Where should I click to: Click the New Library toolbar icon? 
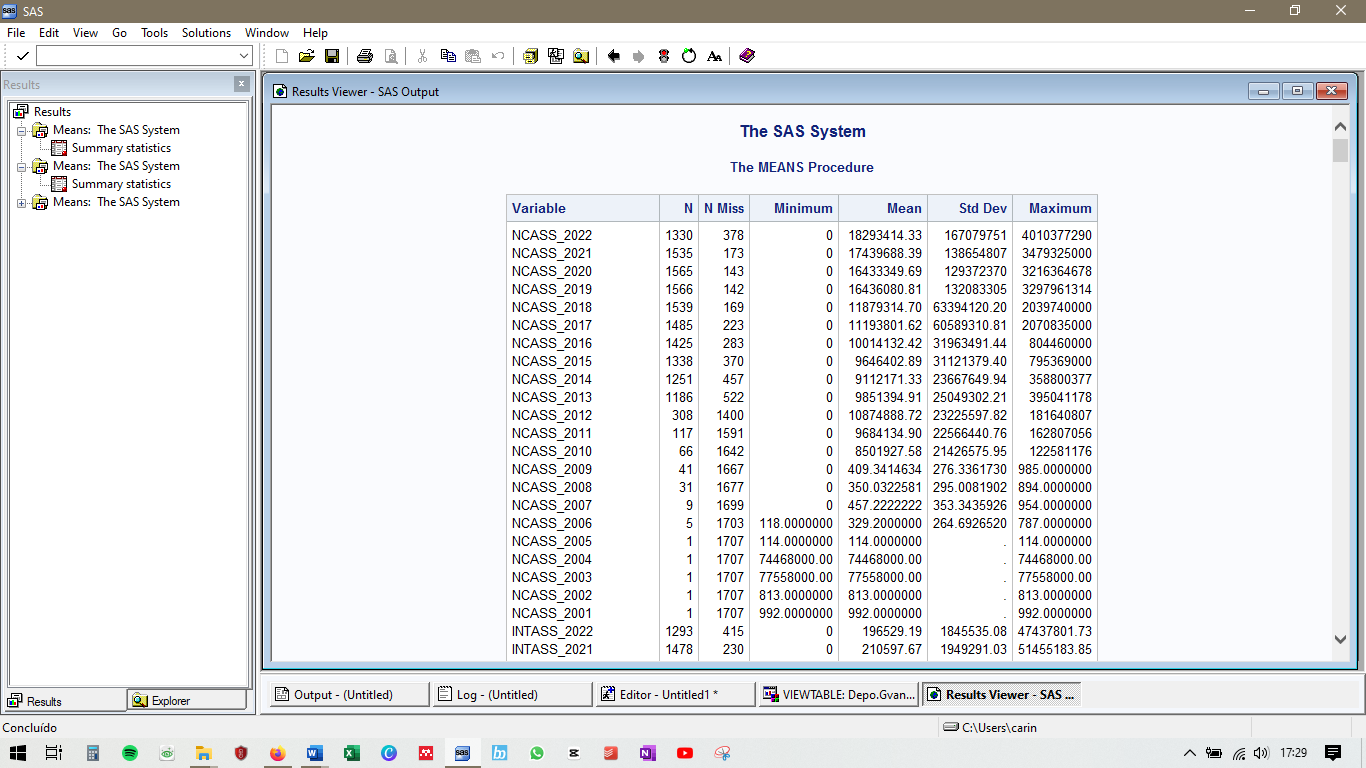(529, 56)
